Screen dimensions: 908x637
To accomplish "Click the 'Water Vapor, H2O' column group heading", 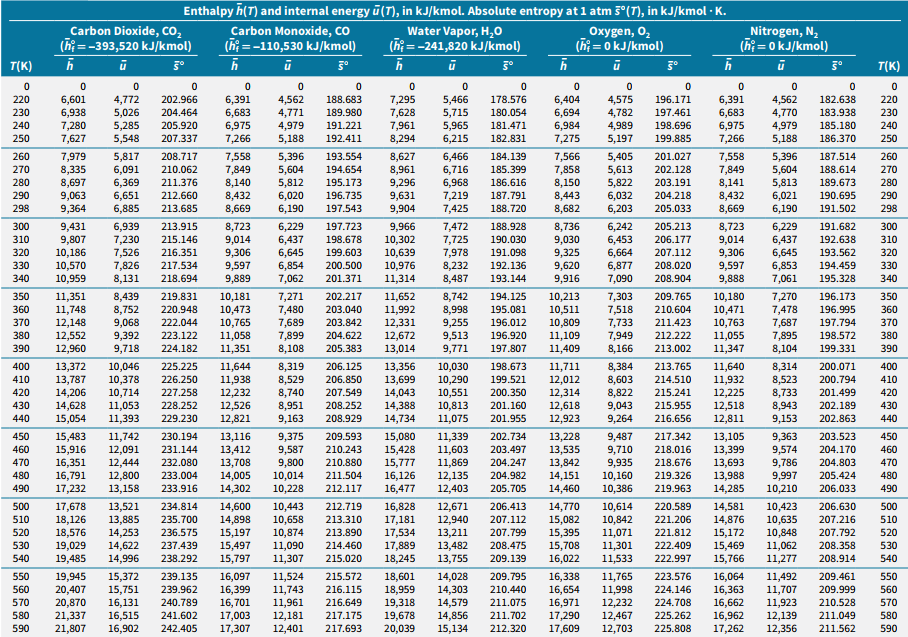I will pyautogui.click(x=455, y=31).
